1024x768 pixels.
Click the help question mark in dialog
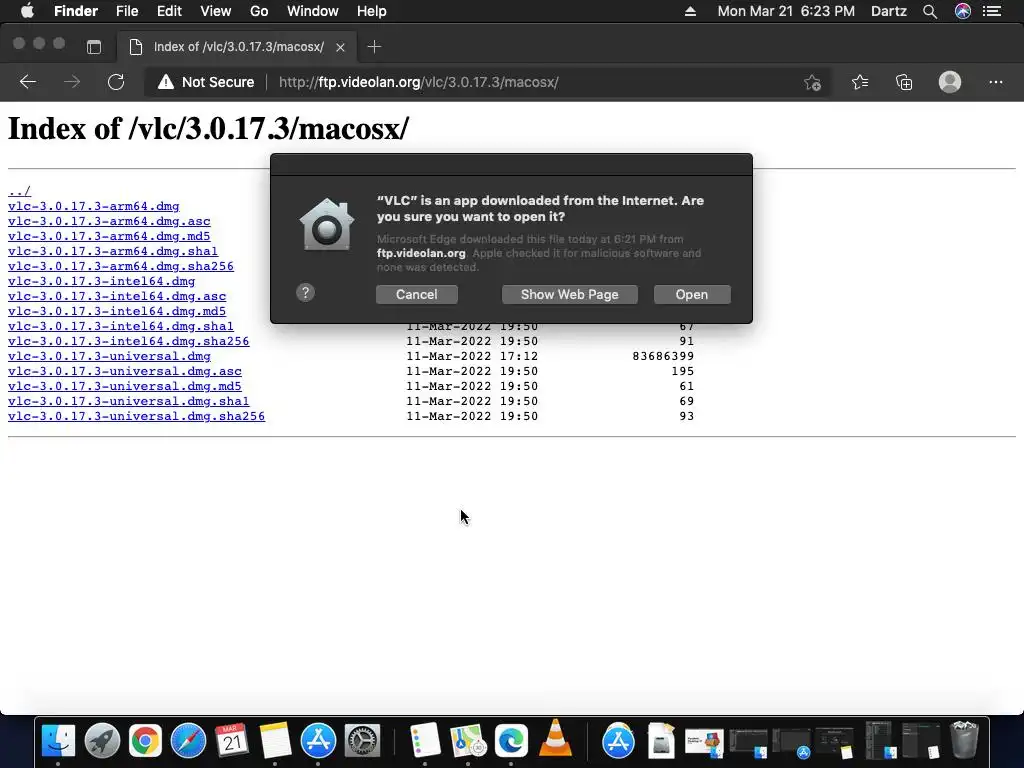(x=305, y=293)
